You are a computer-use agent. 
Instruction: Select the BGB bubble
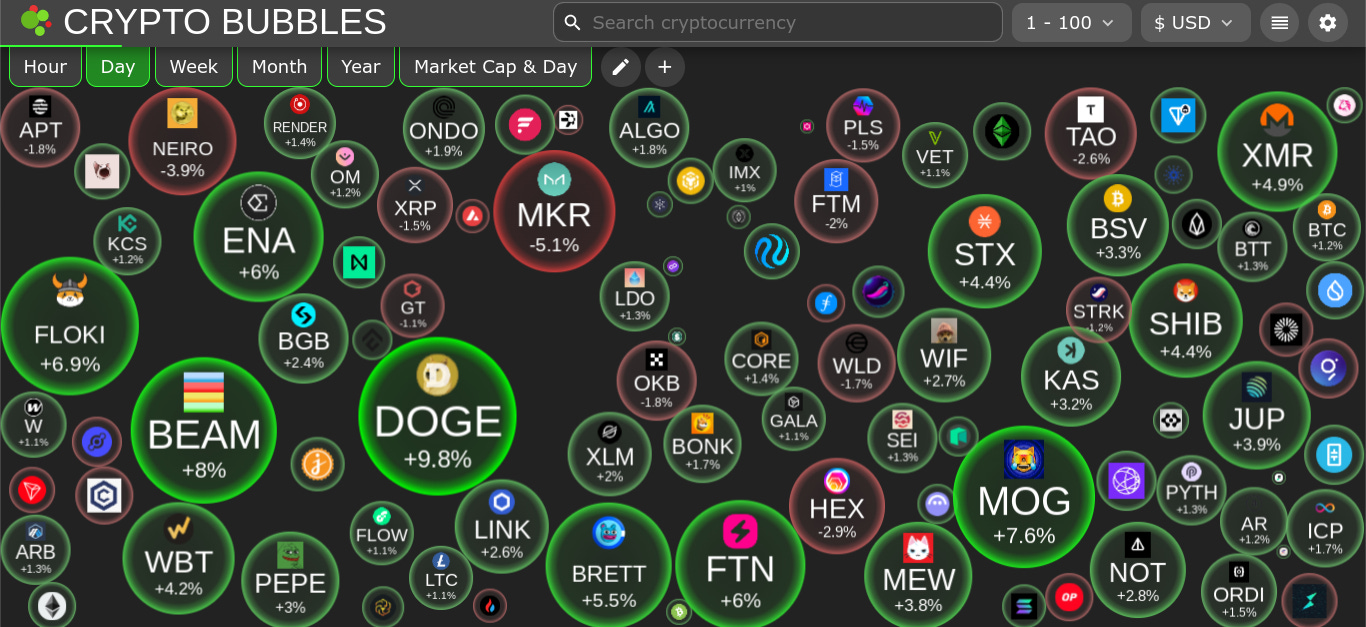[303, 338]
